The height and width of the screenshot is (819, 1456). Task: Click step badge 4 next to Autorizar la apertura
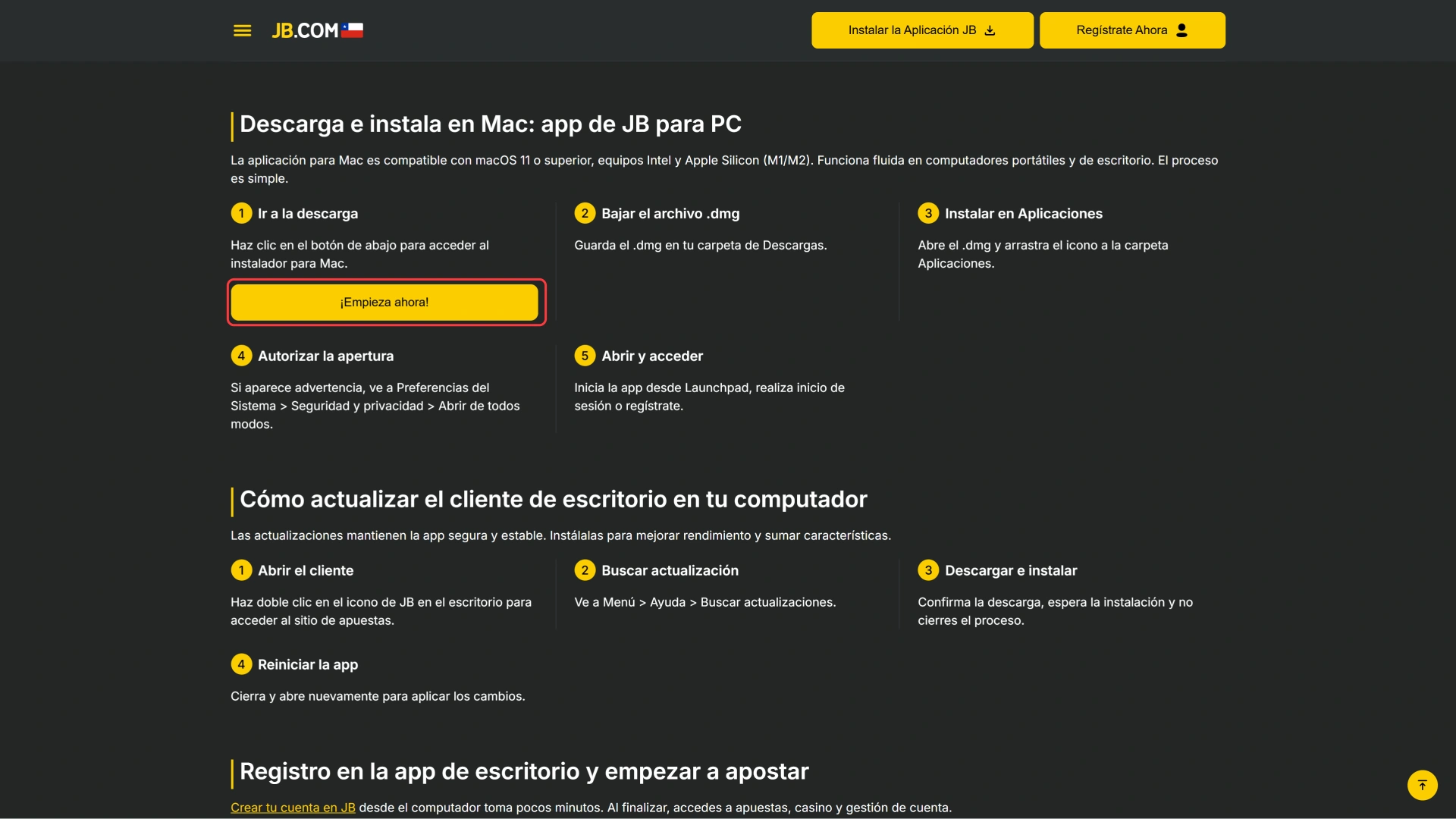tap(241, 355)
